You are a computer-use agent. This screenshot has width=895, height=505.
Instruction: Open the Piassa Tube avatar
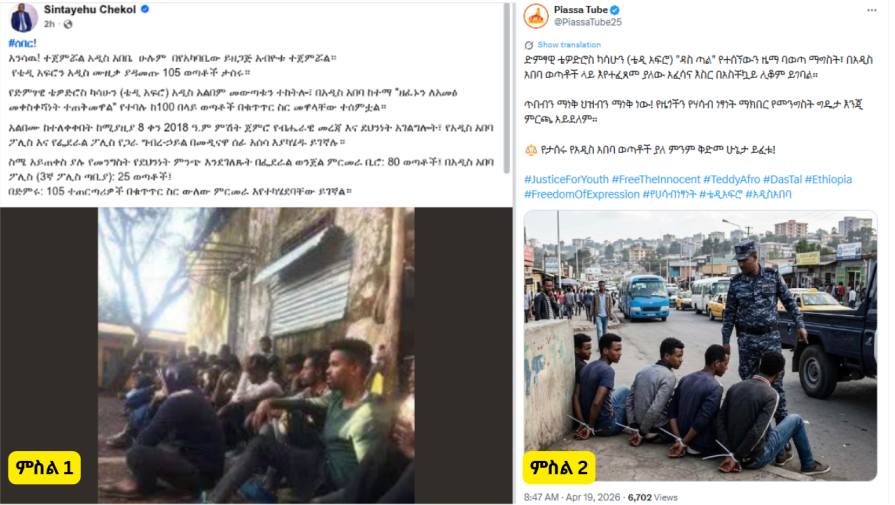click(x=536, y=16)
